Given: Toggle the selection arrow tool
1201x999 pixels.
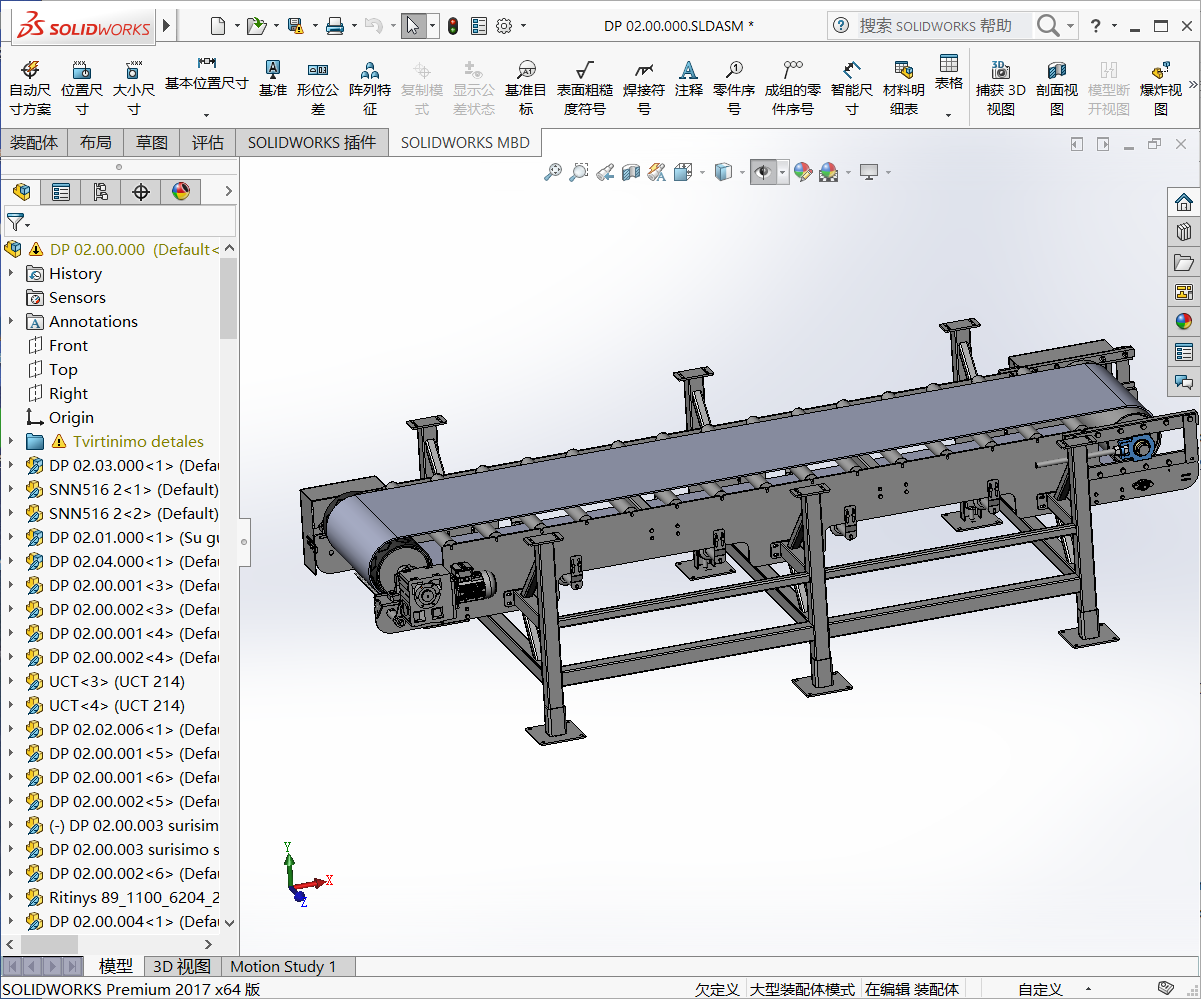Looking at the screenshot, I should [413, 26].
